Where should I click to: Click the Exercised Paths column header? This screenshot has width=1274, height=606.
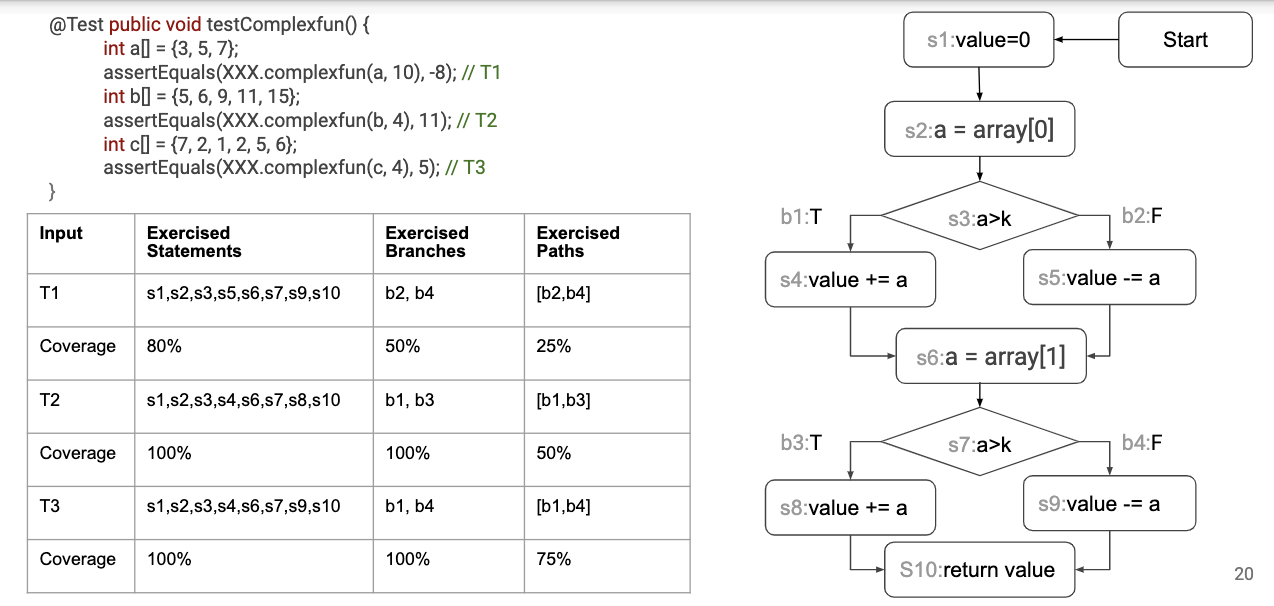(578, 242)
